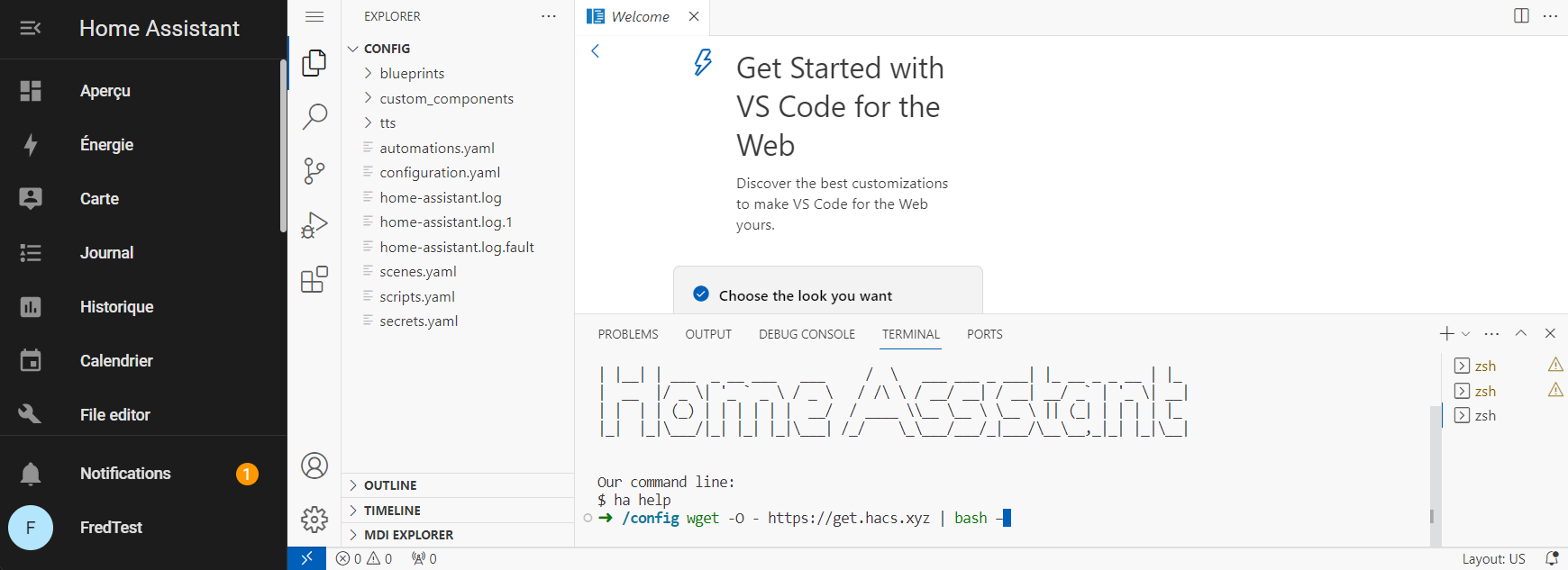The height and width of the screenshot is (570, 1568).
Task: Maximize the panel size chevron
Action: 1521,333
